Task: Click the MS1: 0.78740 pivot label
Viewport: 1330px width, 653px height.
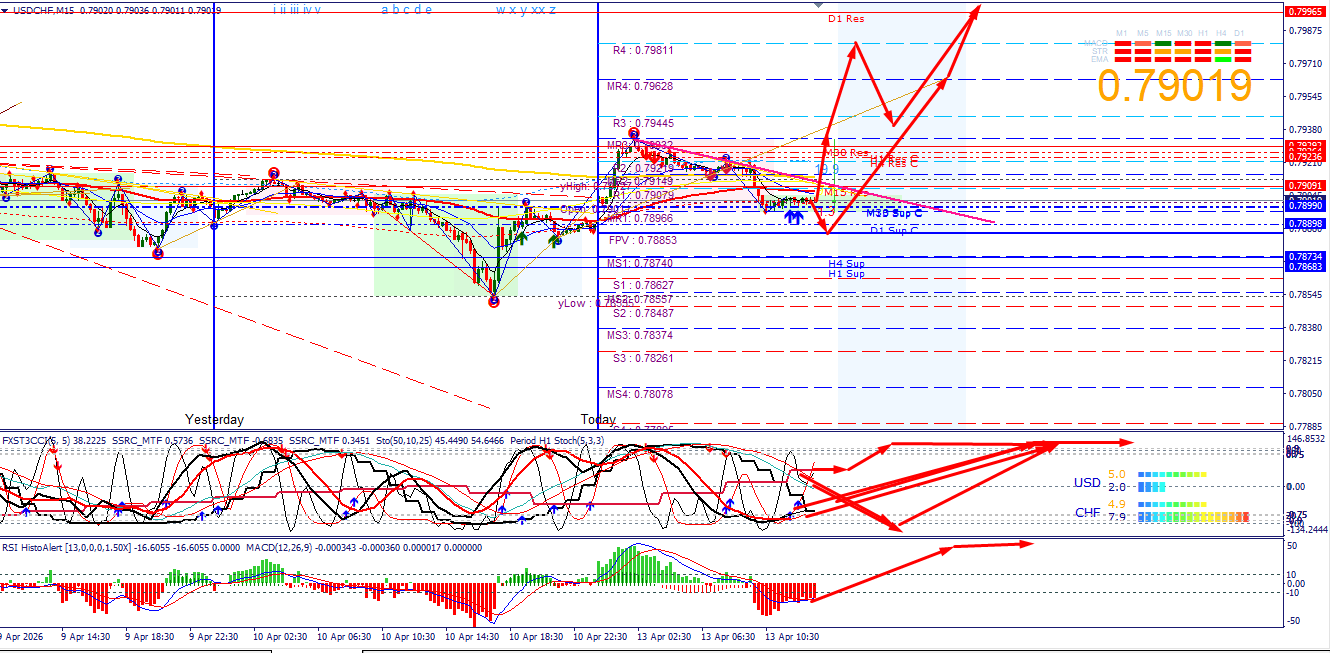Action: tap(640, 263)
